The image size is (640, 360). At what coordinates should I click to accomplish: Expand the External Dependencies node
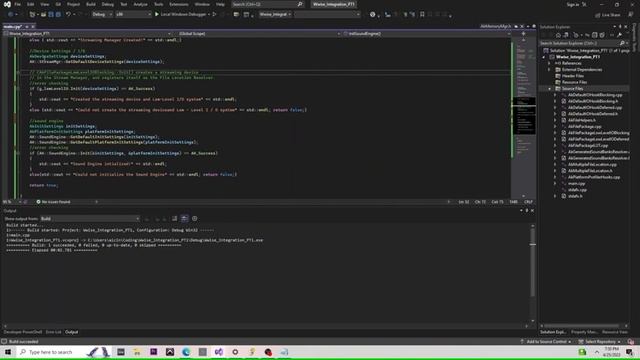pyautogui.click(x=549, y=70)
